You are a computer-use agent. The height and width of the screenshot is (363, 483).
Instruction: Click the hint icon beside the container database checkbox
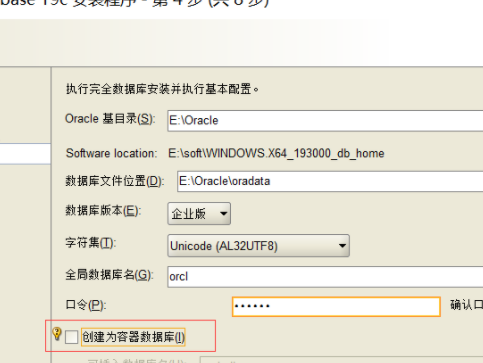(x=57, y=334)
